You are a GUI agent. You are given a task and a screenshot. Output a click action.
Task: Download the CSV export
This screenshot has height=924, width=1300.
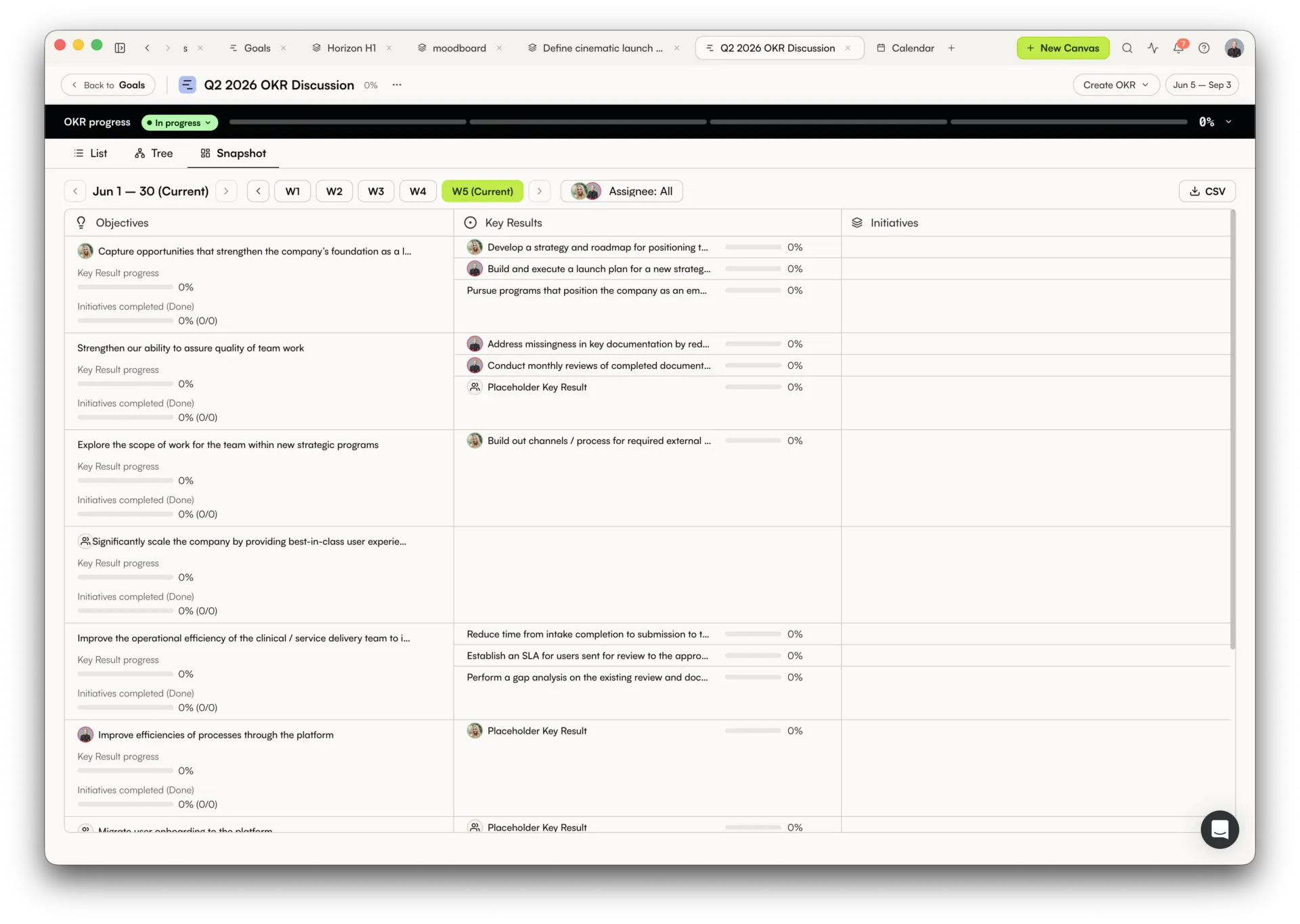(x=1207, y=191)
